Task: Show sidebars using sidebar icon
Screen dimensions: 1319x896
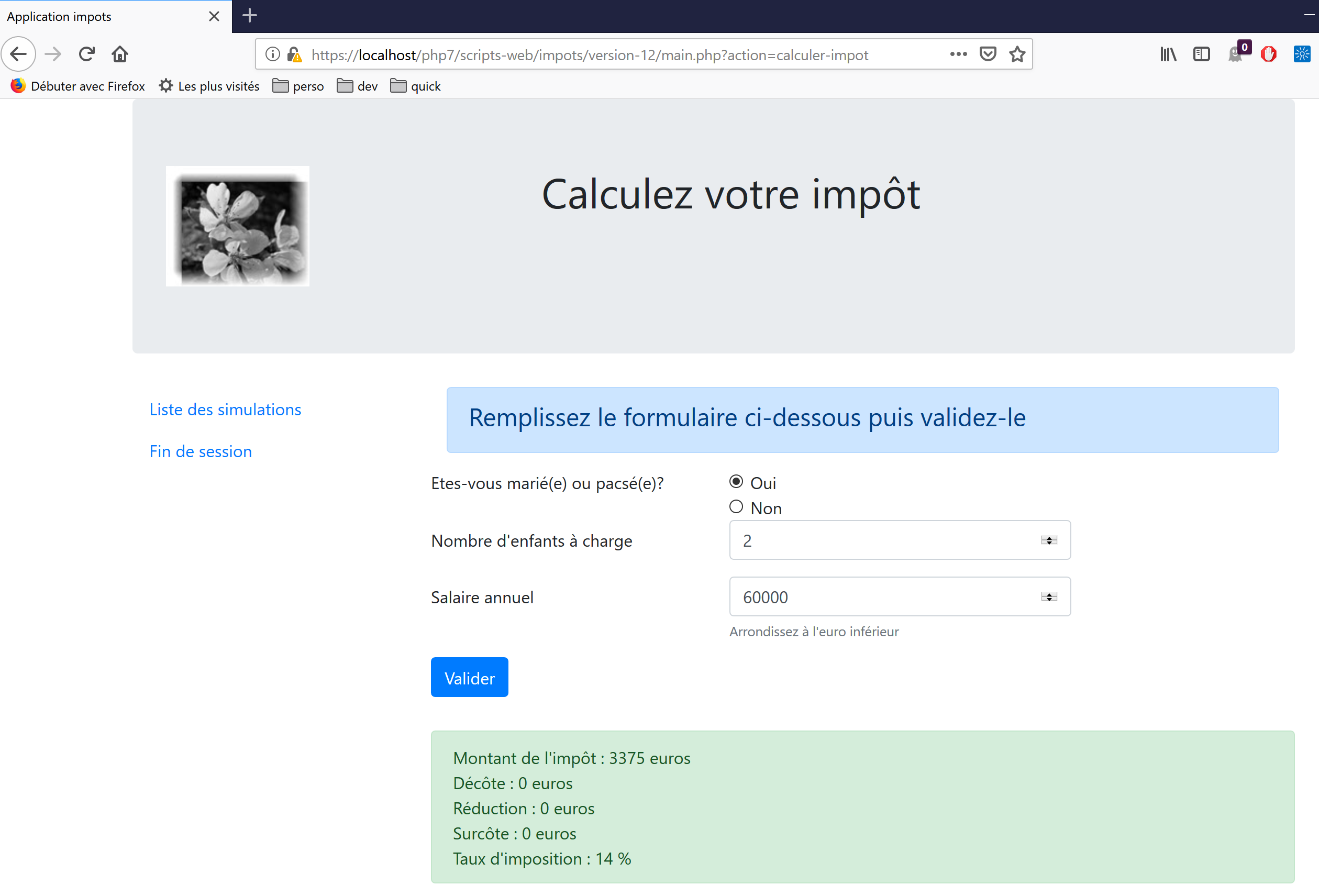Action: tap(1201, 54)
